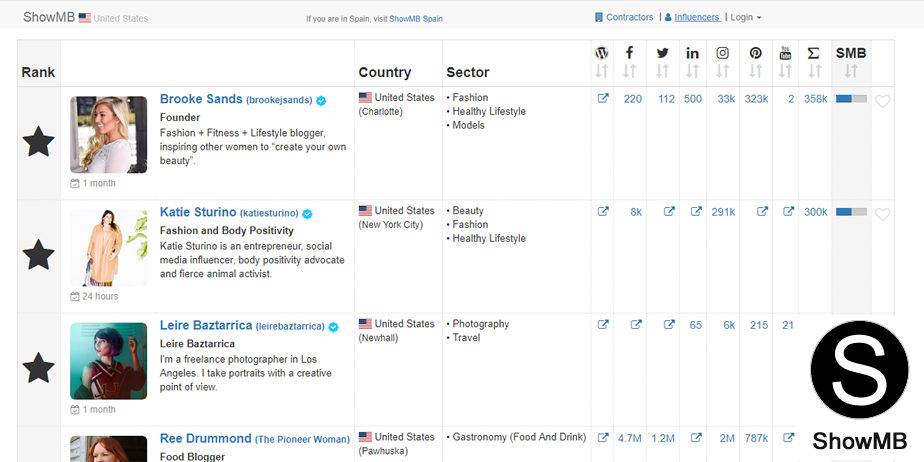924x462 pixels.
Task: Open Katie Sturino's blog external link
Action: pos(603,212)
